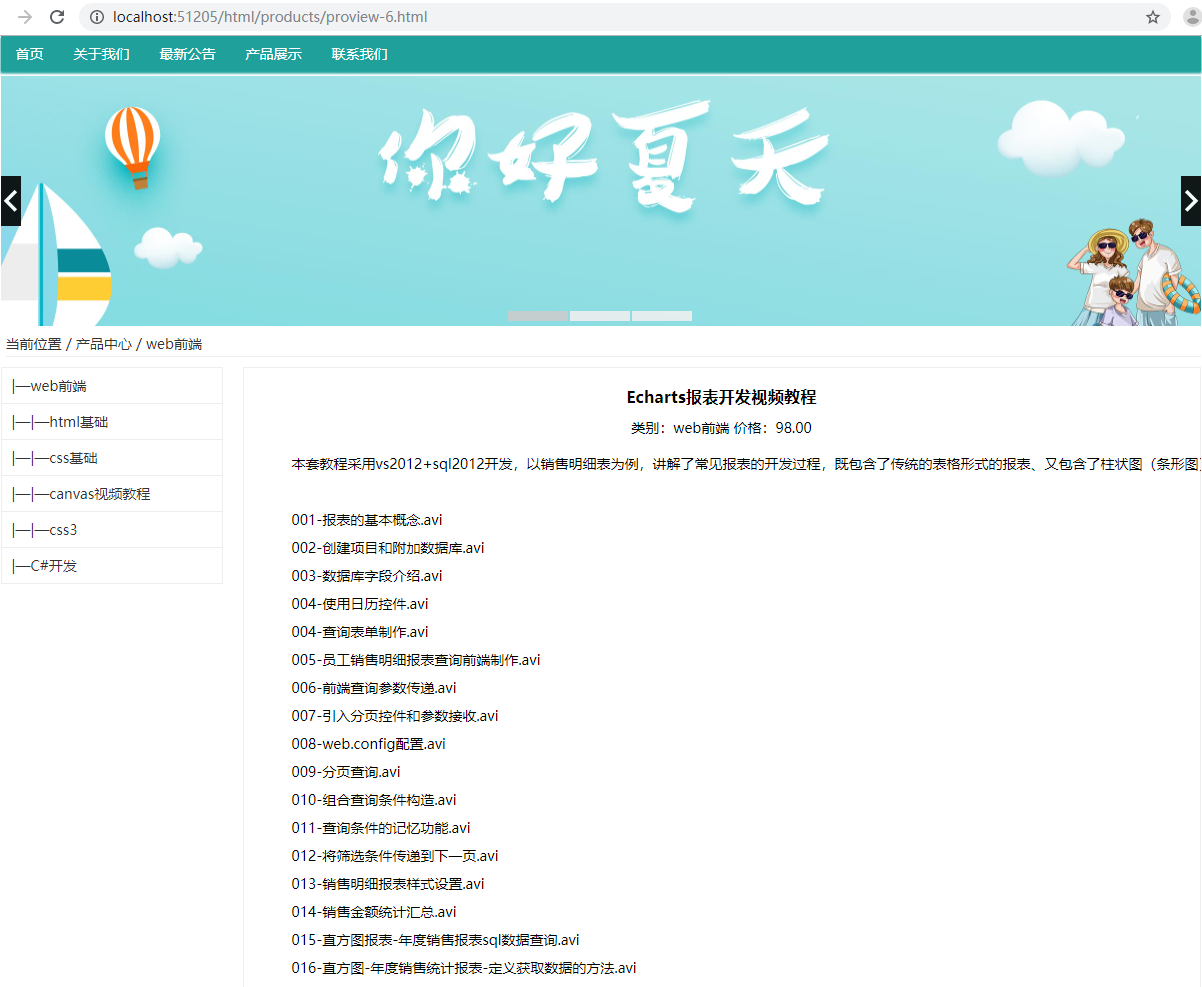Click the 002-创建项目和附加数据库.avi line

pyautogui.click(x=388, y=548)
